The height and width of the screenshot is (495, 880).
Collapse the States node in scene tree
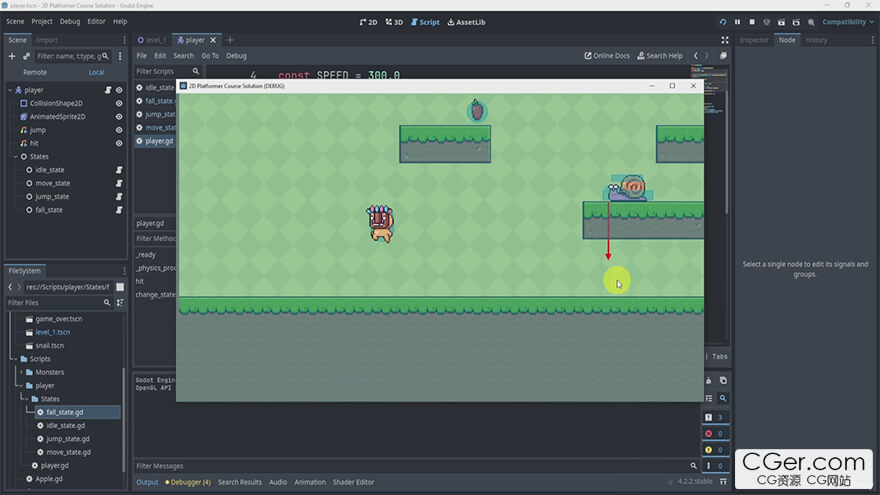[15, 157]
